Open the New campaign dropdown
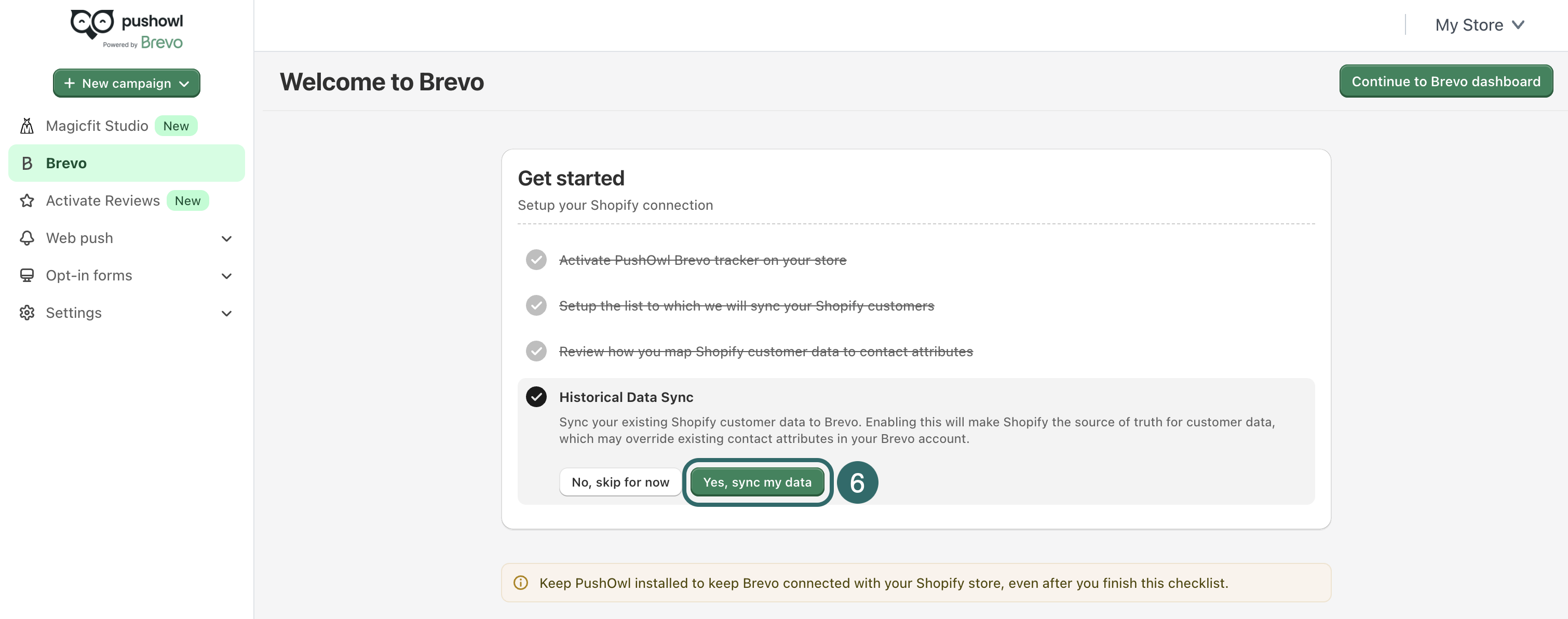This screenshot has height=619, width=1568. pos(127,84)
